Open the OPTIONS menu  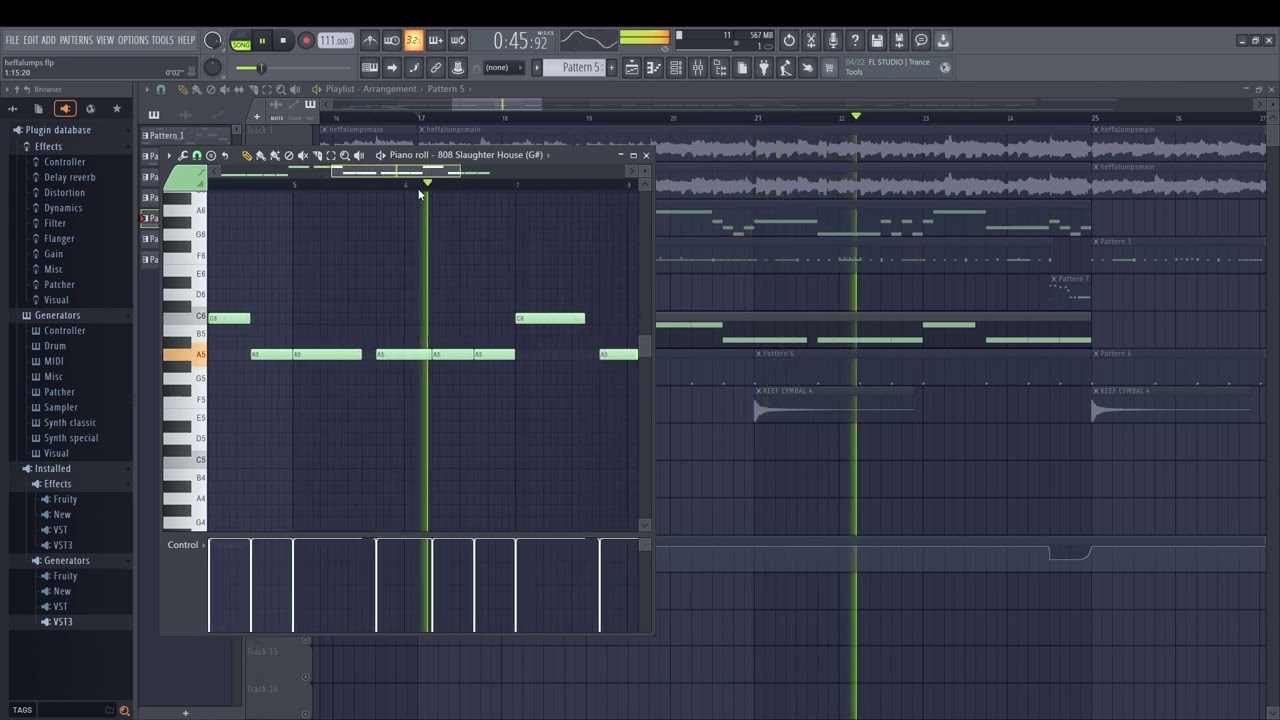[133, 40]
